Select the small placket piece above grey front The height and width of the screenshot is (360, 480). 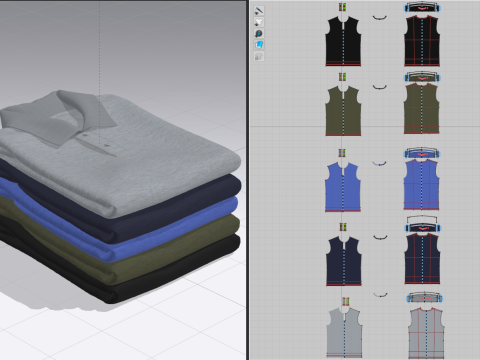[x=346, y=301]
